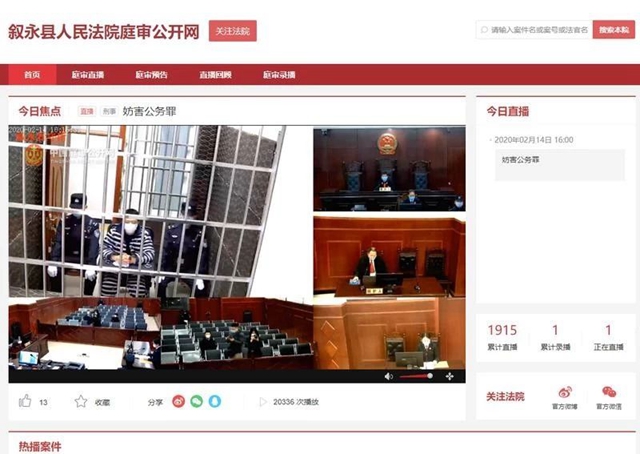Image resolution: width=640 pixels, height=454 pixels.
Task: Select the 首页 navigation tab
Action: (32, 75)
